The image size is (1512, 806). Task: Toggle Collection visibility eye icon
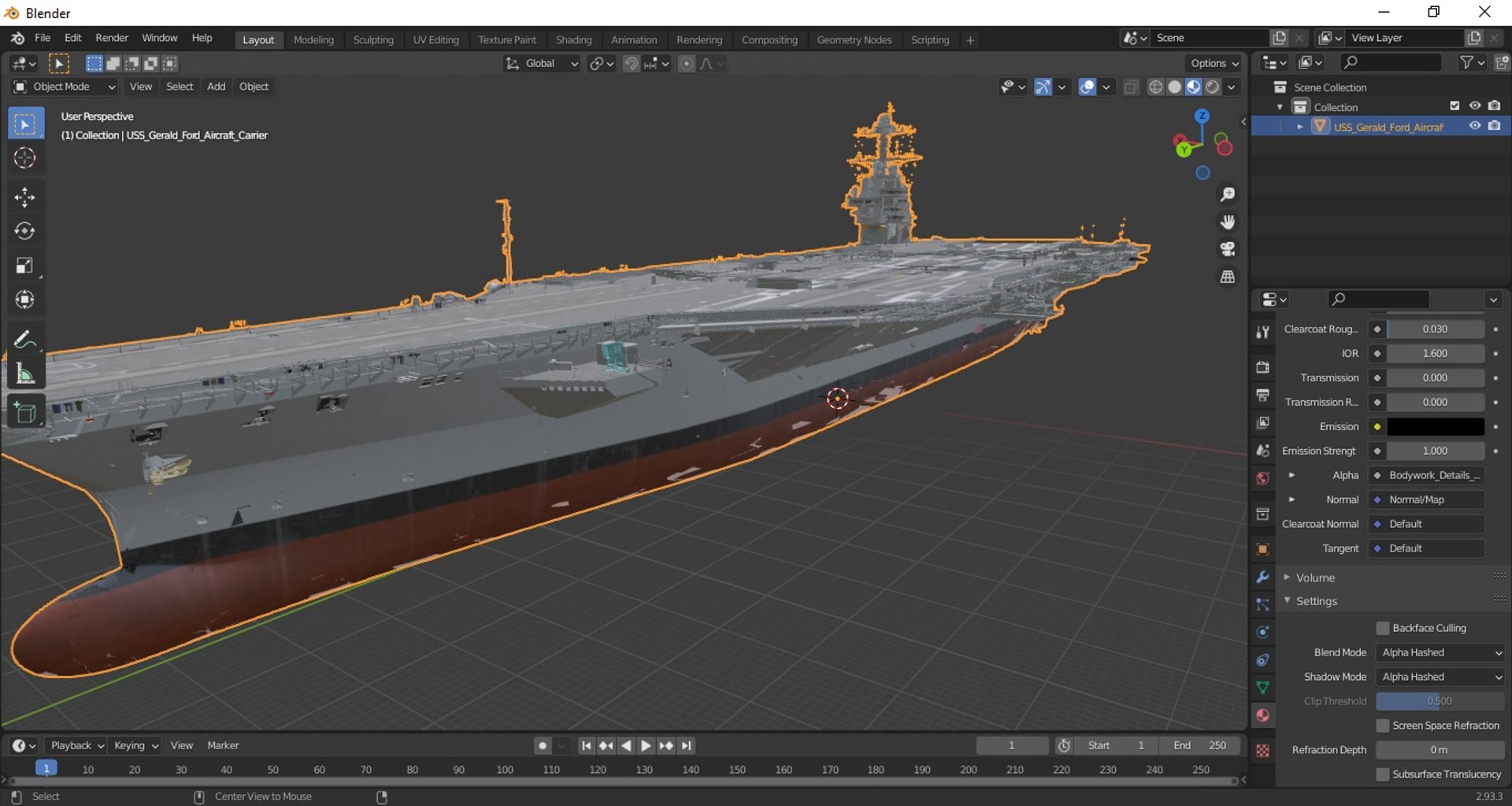coord(1474,106)
